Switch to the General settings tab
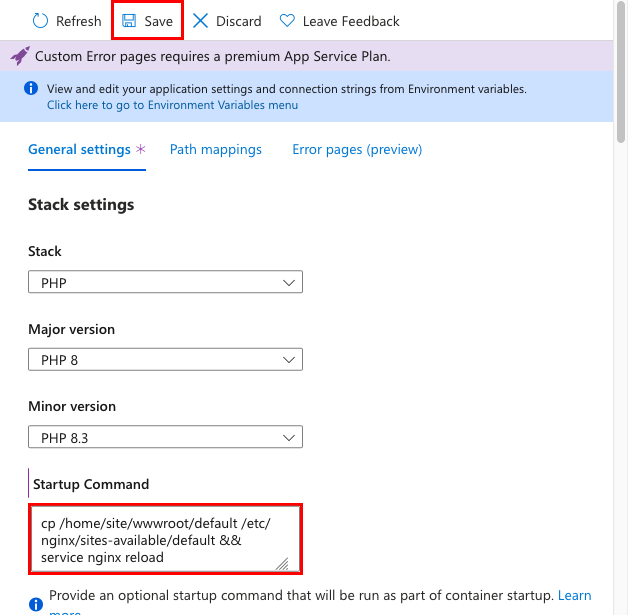Screen dimensions: 628x615 click(x=79, y=150)
